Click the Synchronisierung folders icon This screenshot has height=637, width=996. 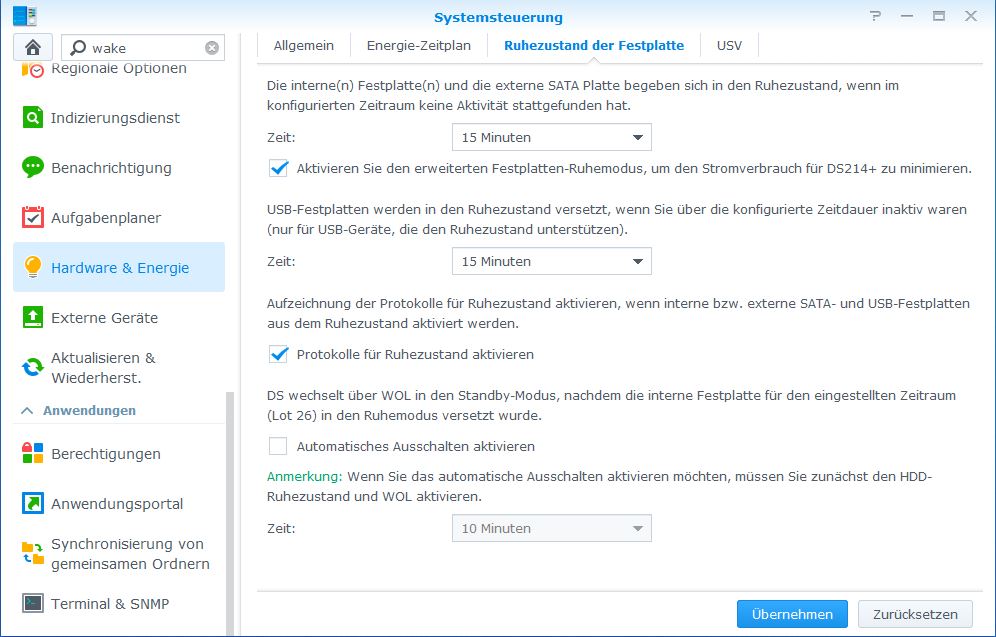click(32, 553)
